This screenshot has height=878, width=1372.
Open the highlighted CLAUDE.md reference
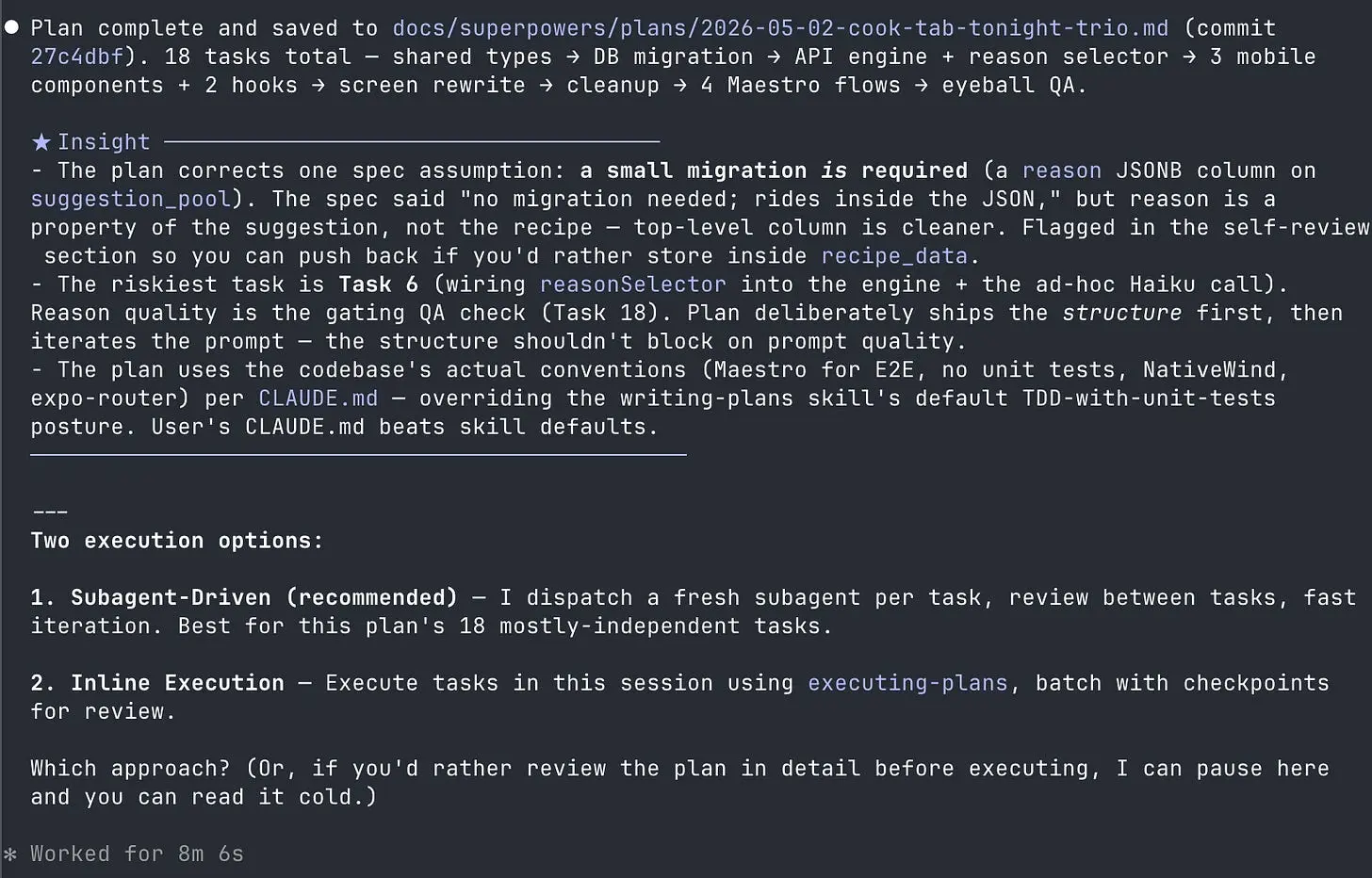318,398
